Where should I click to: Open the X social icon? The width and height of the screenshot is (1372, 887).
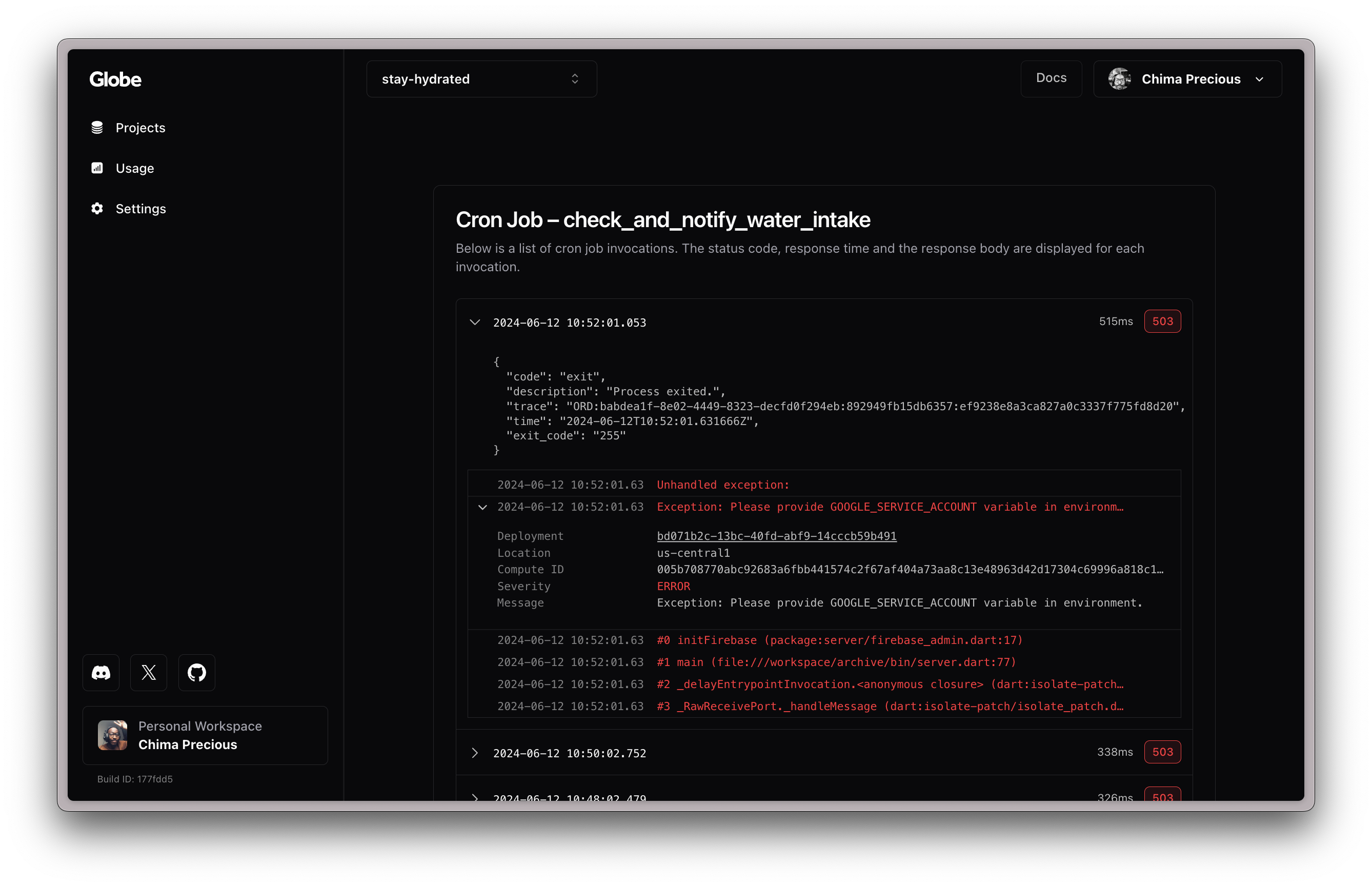(149, 672)
